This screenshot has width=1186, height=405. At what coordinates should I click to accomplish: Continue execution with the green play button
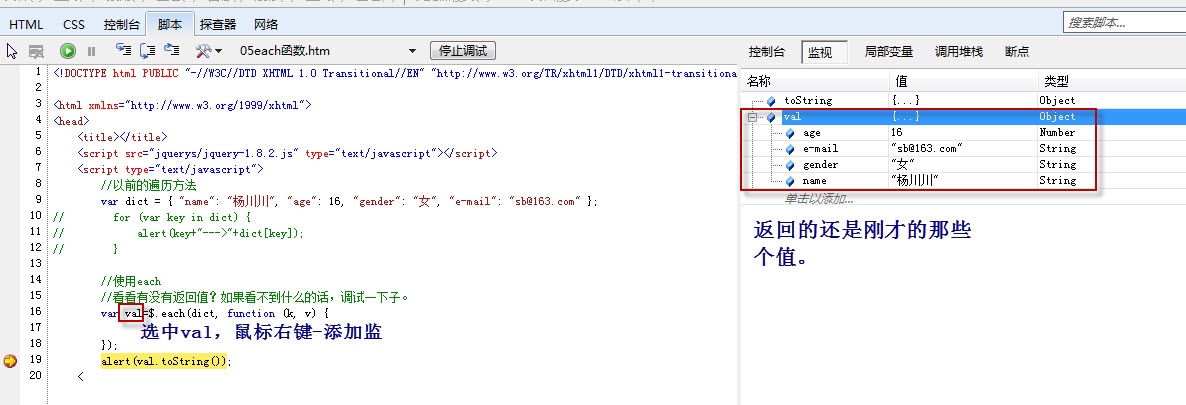[x=68, y=51]
